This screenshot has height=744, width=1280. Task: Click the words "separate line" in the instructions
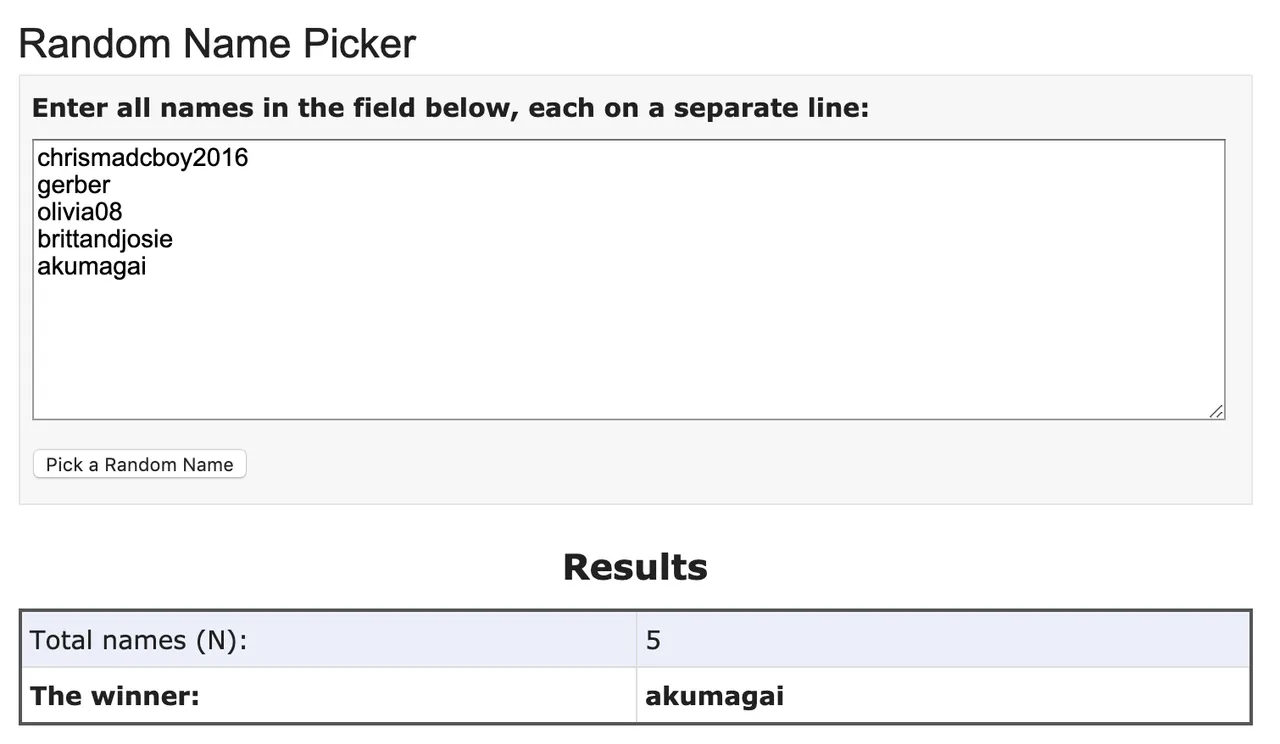[771, 108]
